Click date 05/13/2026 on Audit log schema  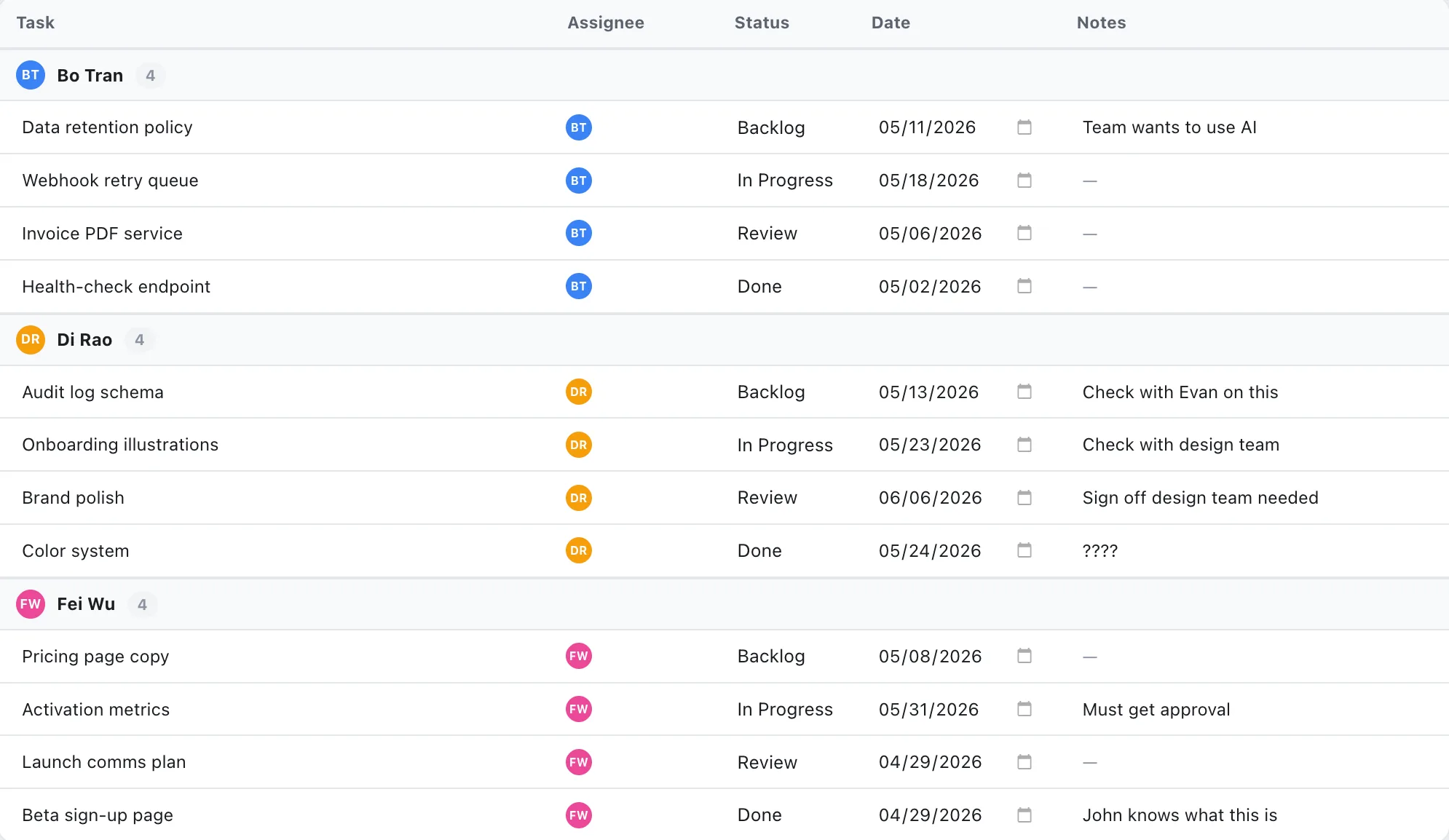pos(928,392)
